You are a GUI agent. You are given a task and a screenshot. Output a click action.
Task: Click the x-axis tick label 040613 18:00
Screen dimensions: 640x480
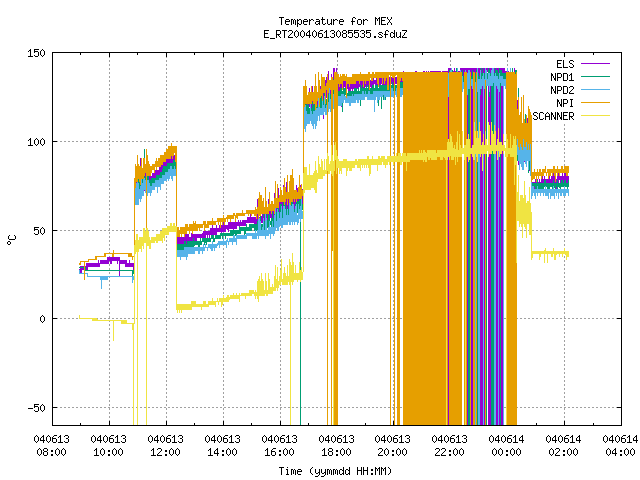[x=336, y=446]
